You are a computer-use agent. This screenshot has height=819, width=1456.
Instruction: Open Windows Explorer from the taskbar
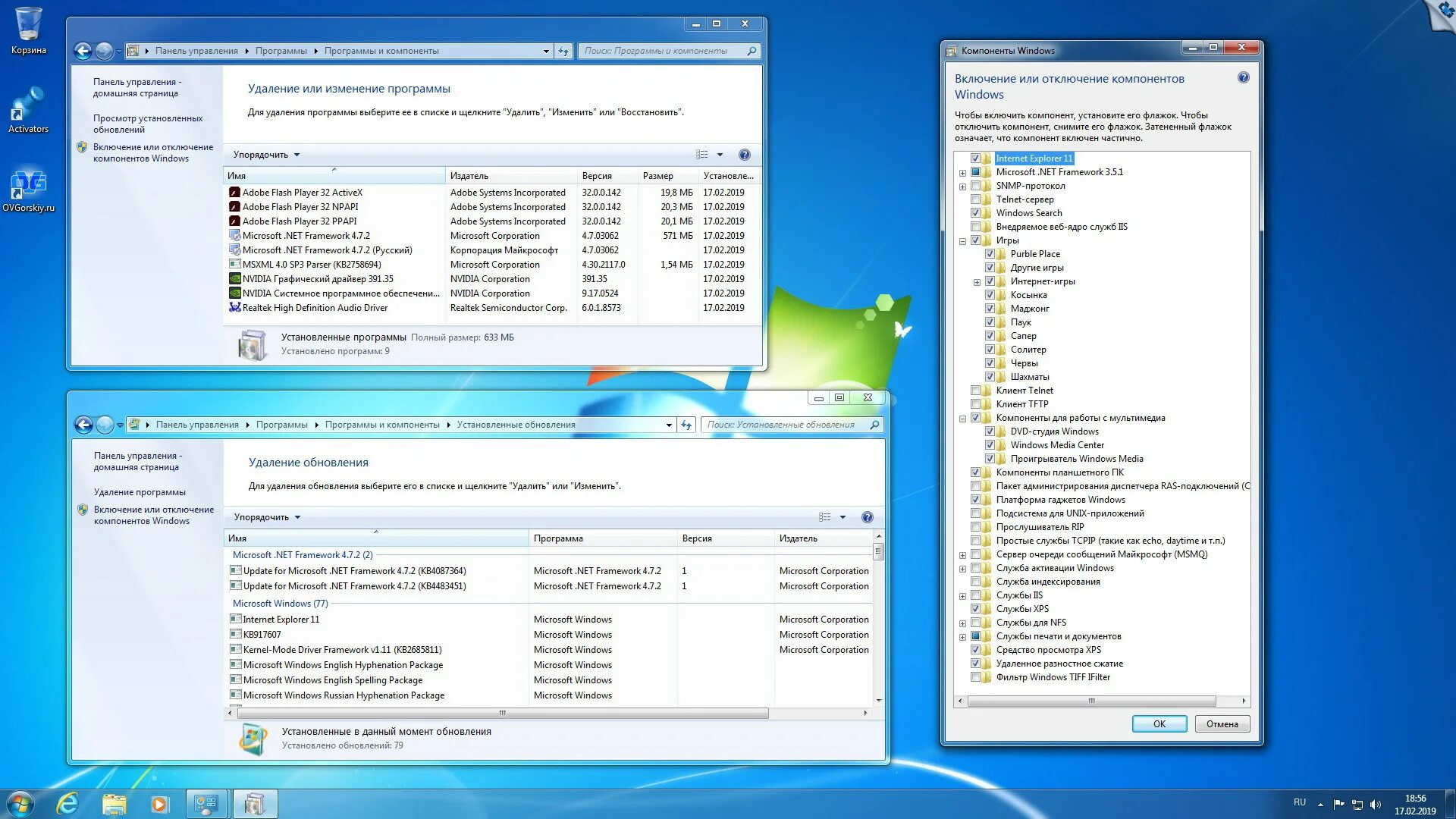(x=114, y=803)
